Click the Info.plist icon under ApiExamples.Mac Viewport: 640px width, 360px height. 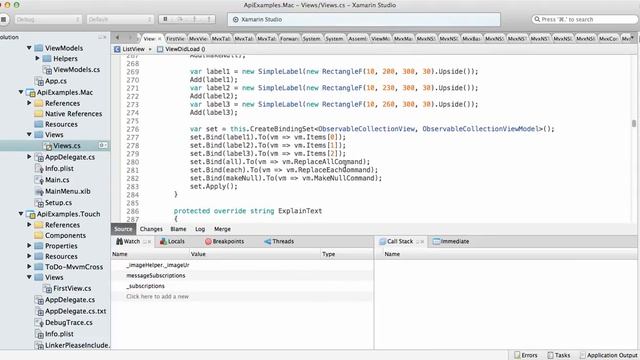39,169
